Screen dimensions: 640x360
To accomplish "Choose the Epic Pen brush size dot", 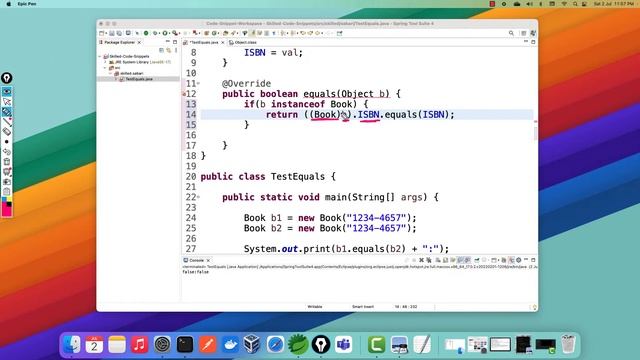I will coord(7,142).
